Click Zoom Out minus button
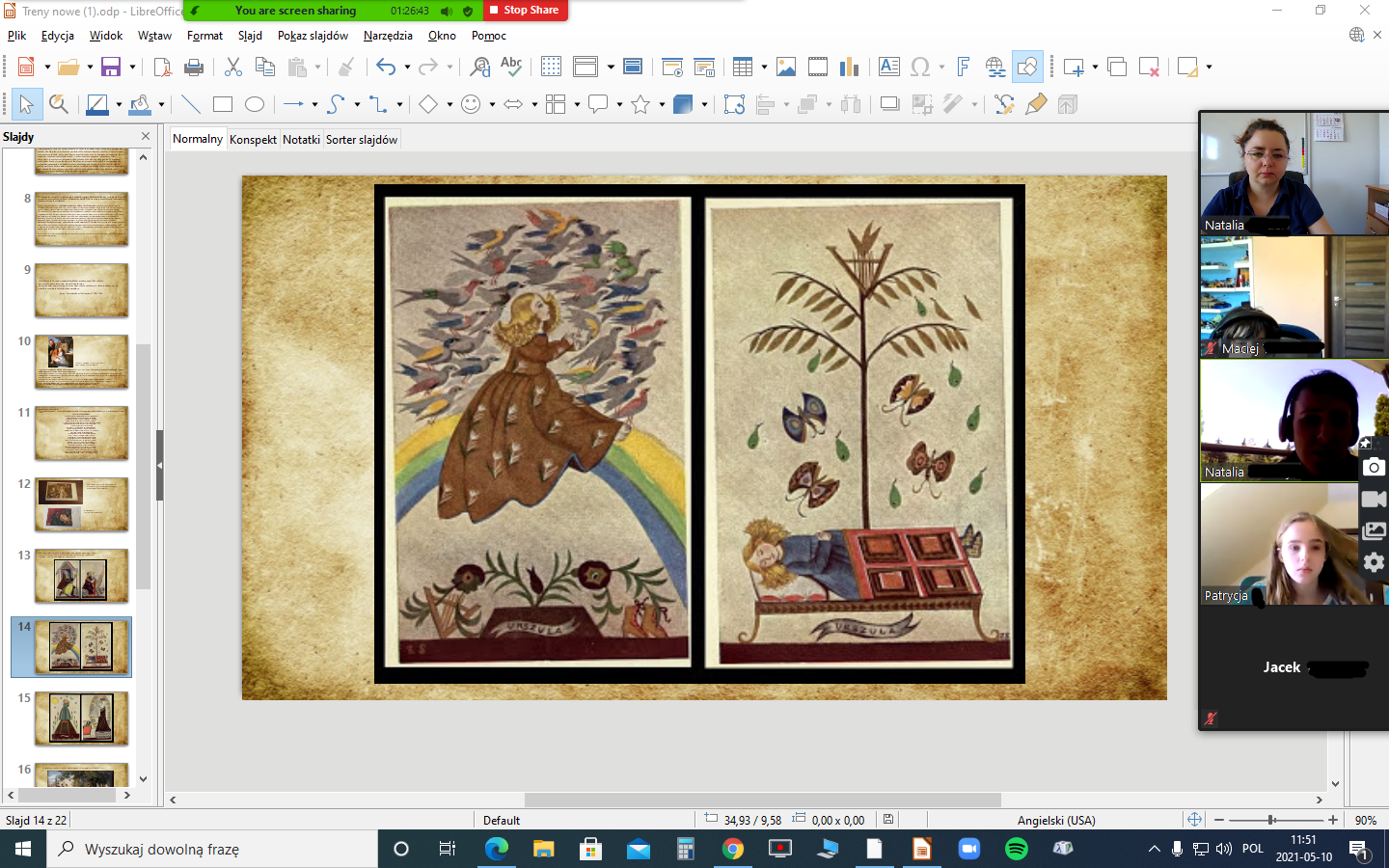1389x868 pixels. click(x=1219, y=820)
